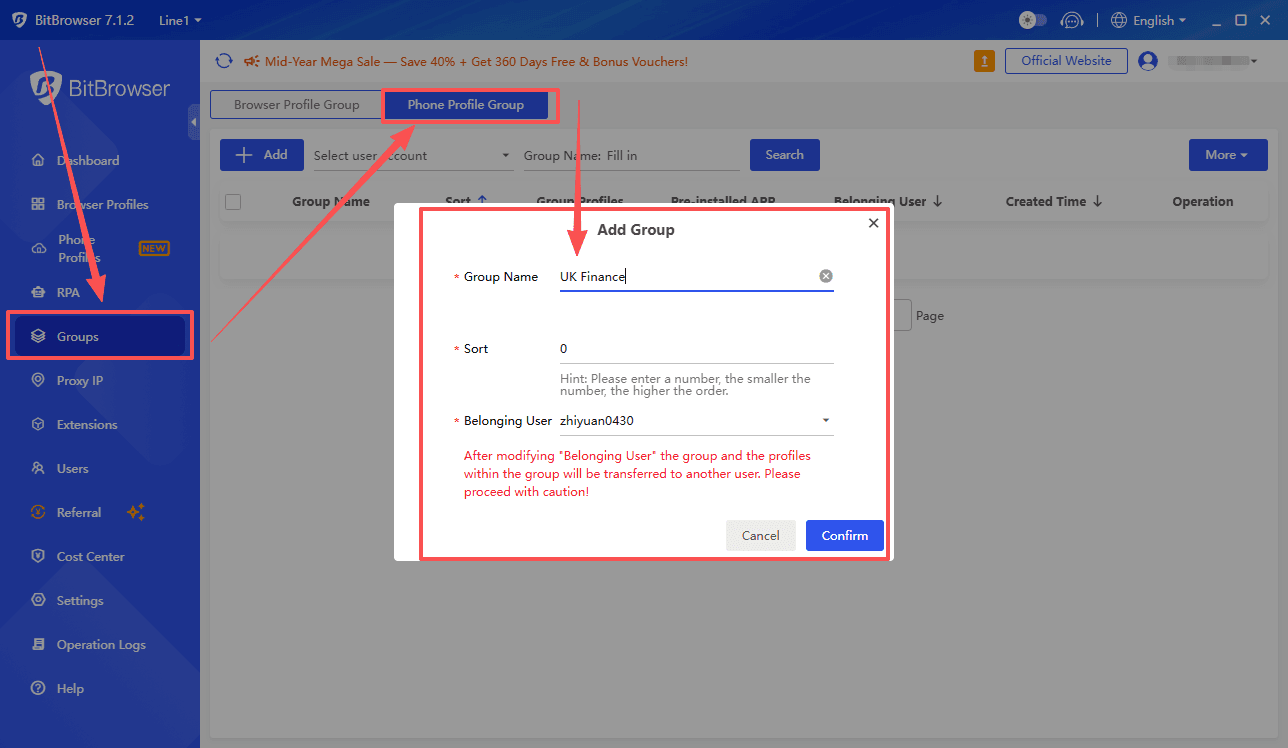Click the customer support headset icon
This screenshot has height=748, width=1288.
[1072, 20]
